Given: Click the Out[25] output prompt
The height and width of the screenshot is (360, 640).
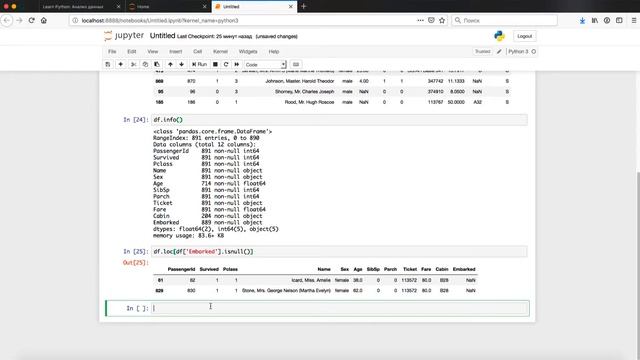Looking at the screenshot, I should click(x=136, y=262).
